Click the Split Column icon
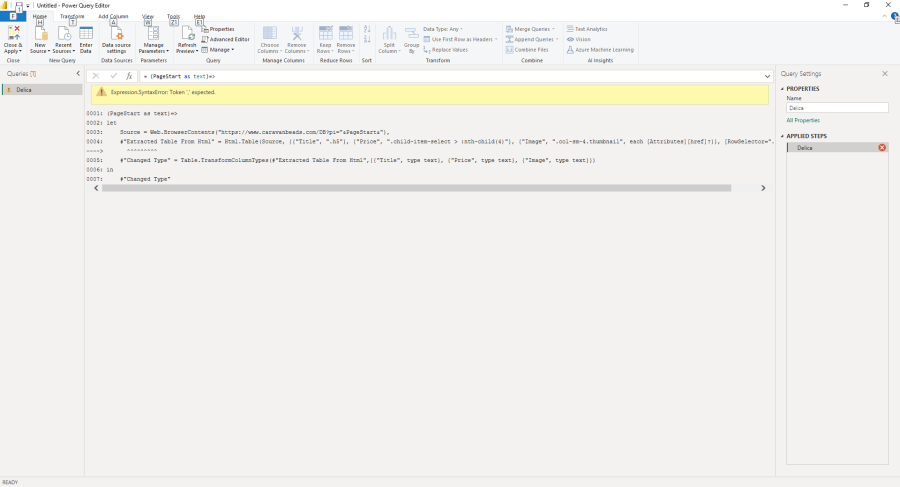 [x=389, y=33]
